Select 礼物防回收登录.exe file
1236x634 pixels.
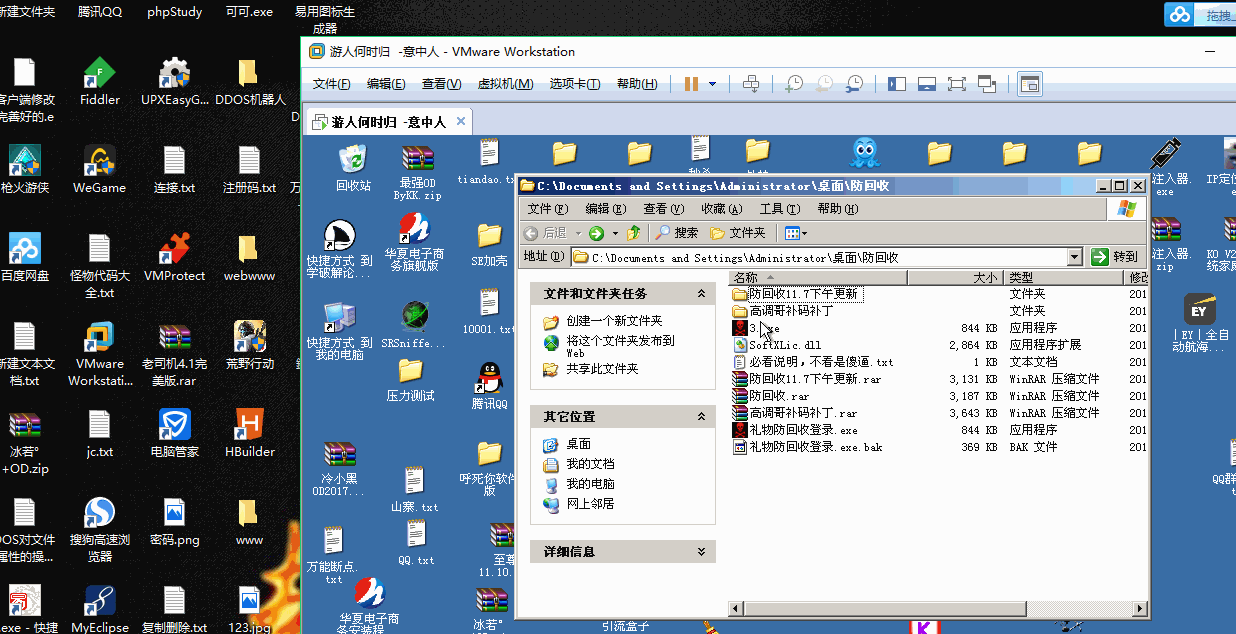coord(795,430)
